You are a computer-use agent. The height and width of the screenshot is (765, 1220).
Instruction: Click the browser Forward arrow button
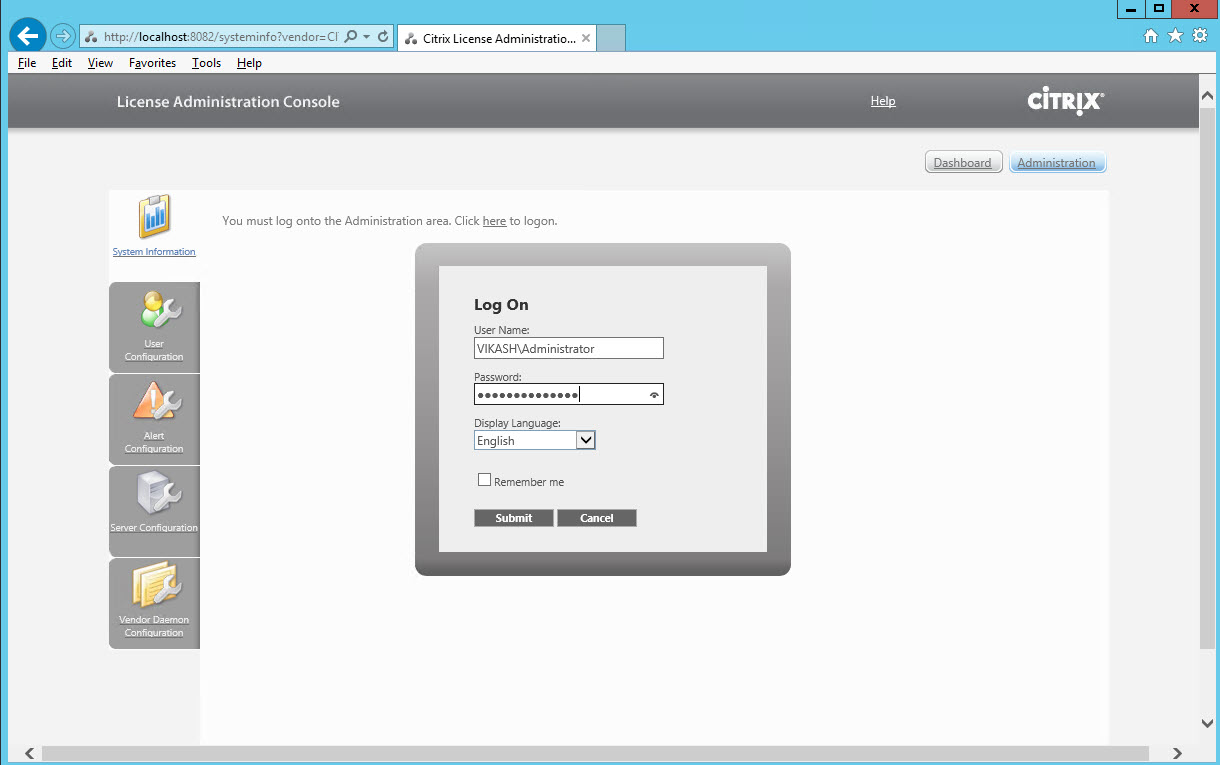[63, 36]
